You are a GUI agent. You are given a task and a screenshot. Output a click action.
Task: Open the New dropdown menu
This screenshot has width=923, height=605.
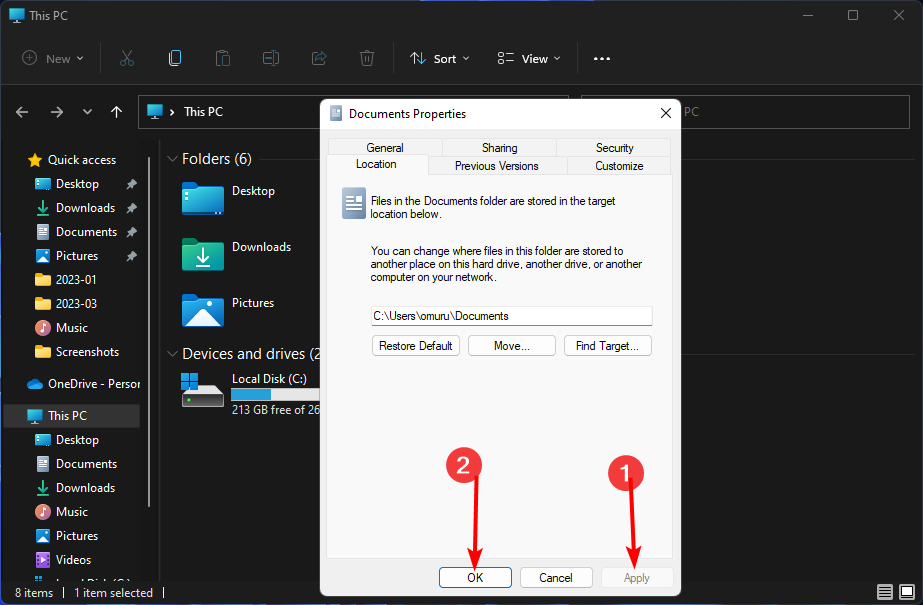point(53,58)
